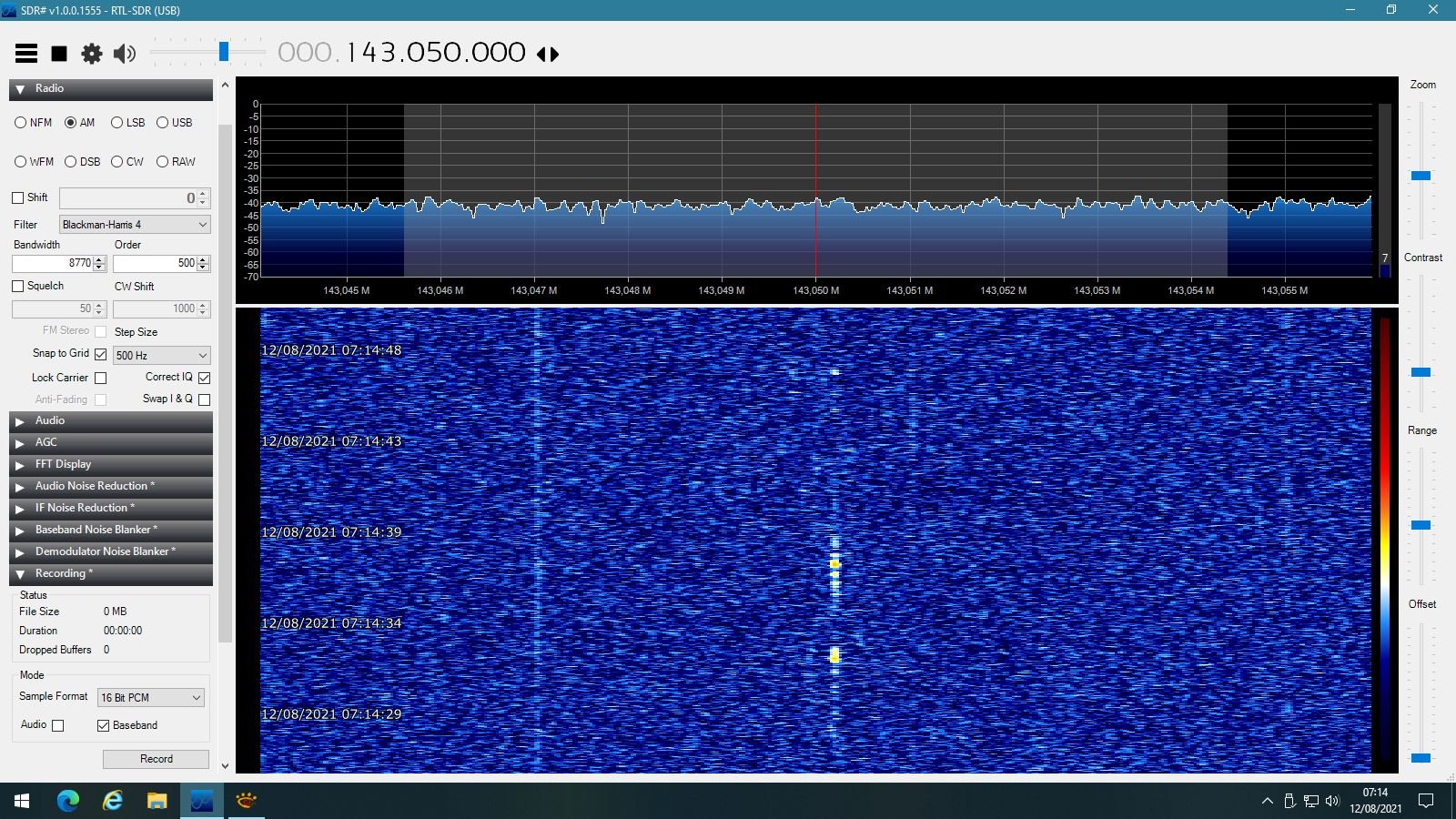The image size is (1456, 819).
Task: Open File Explorer from the taskbar
Action: pos(157,801)
